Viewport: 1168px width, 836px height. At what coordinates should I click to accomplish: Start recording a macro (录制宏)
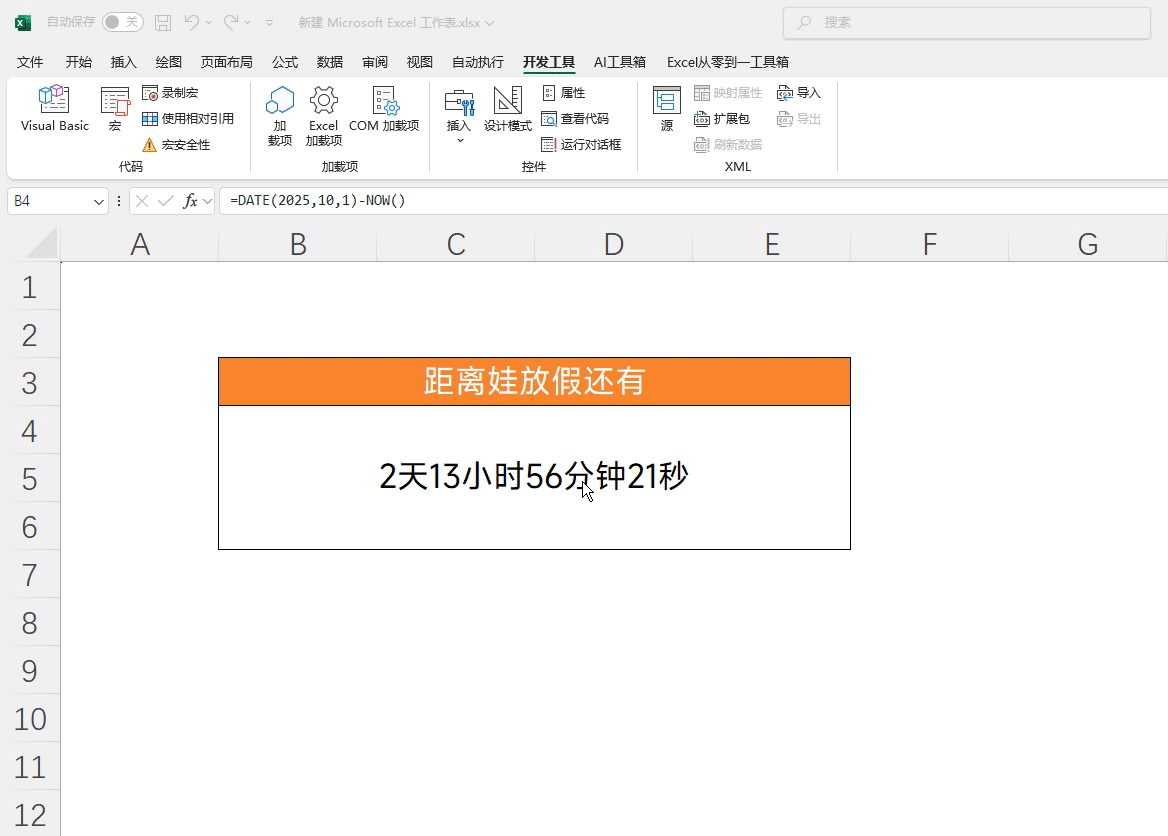(171, 93)
